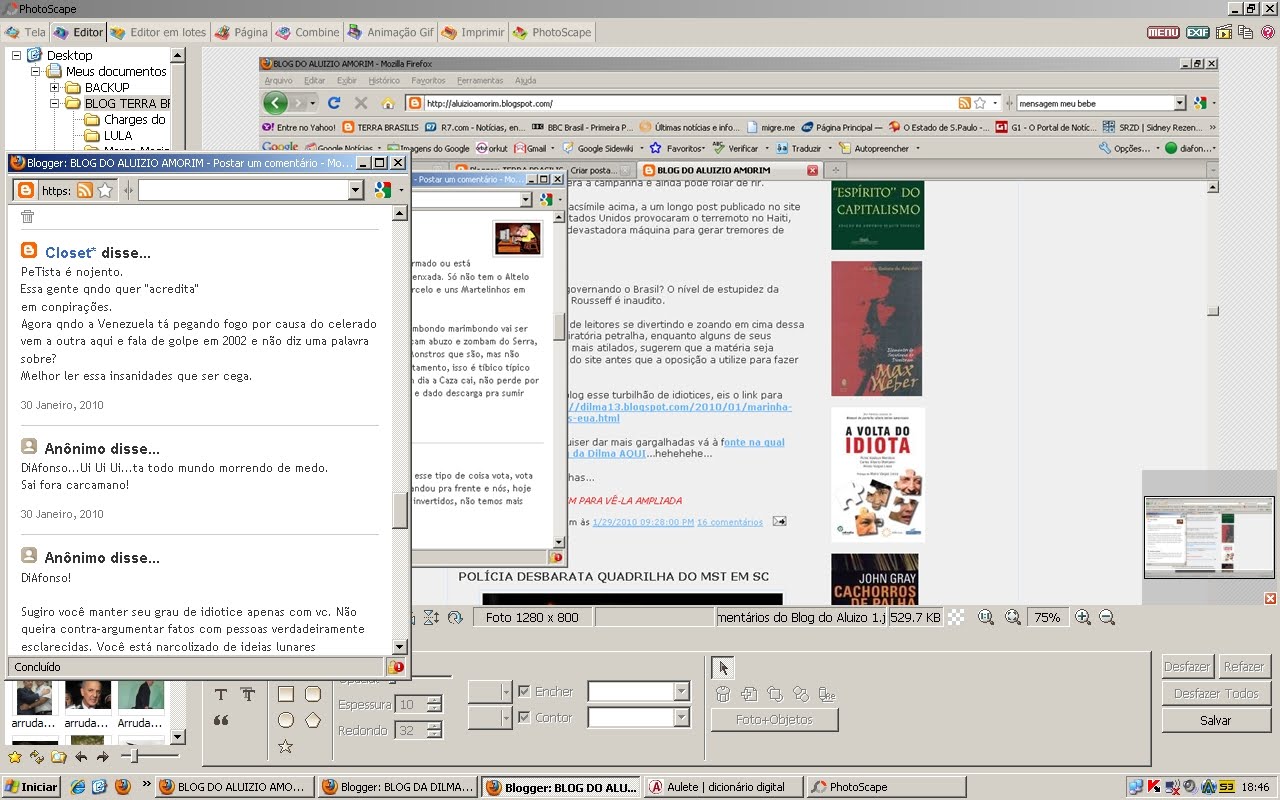This screenshot has height=800, width=1280.
Task: Select the circle shape tool
Action: click(x=285, y=720)
